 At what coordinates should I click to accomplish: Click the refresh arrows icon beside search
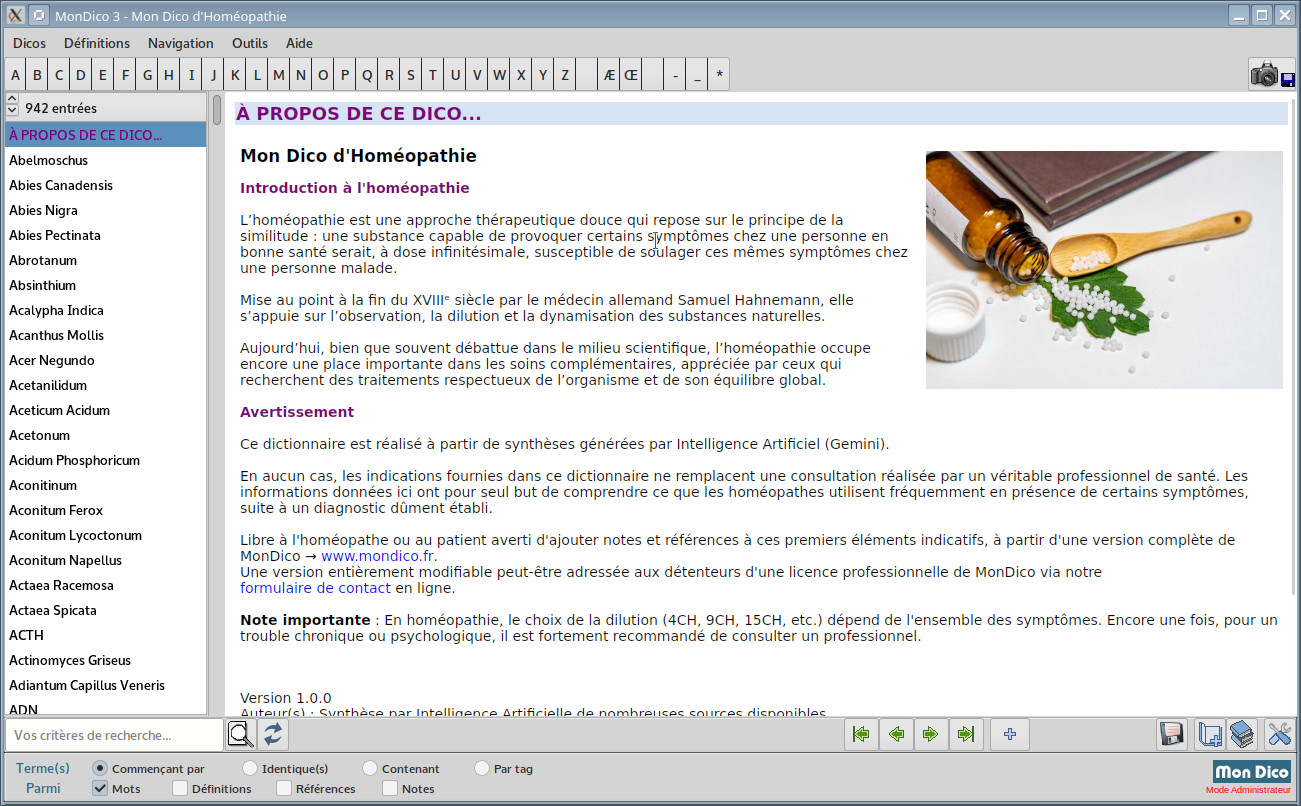point(273,735)
